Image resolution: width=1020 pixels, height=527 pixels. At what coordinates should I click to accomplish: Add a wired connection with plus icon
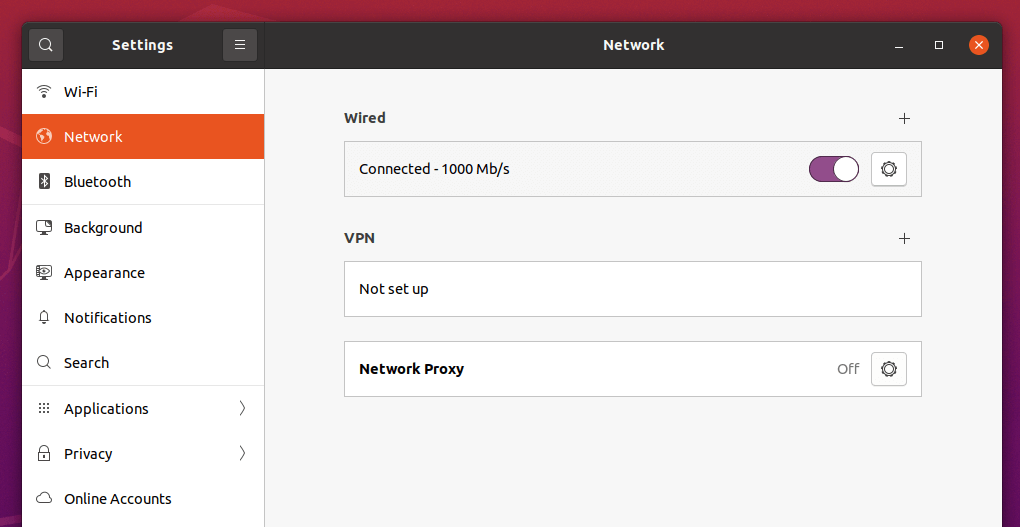click(904, 118)
